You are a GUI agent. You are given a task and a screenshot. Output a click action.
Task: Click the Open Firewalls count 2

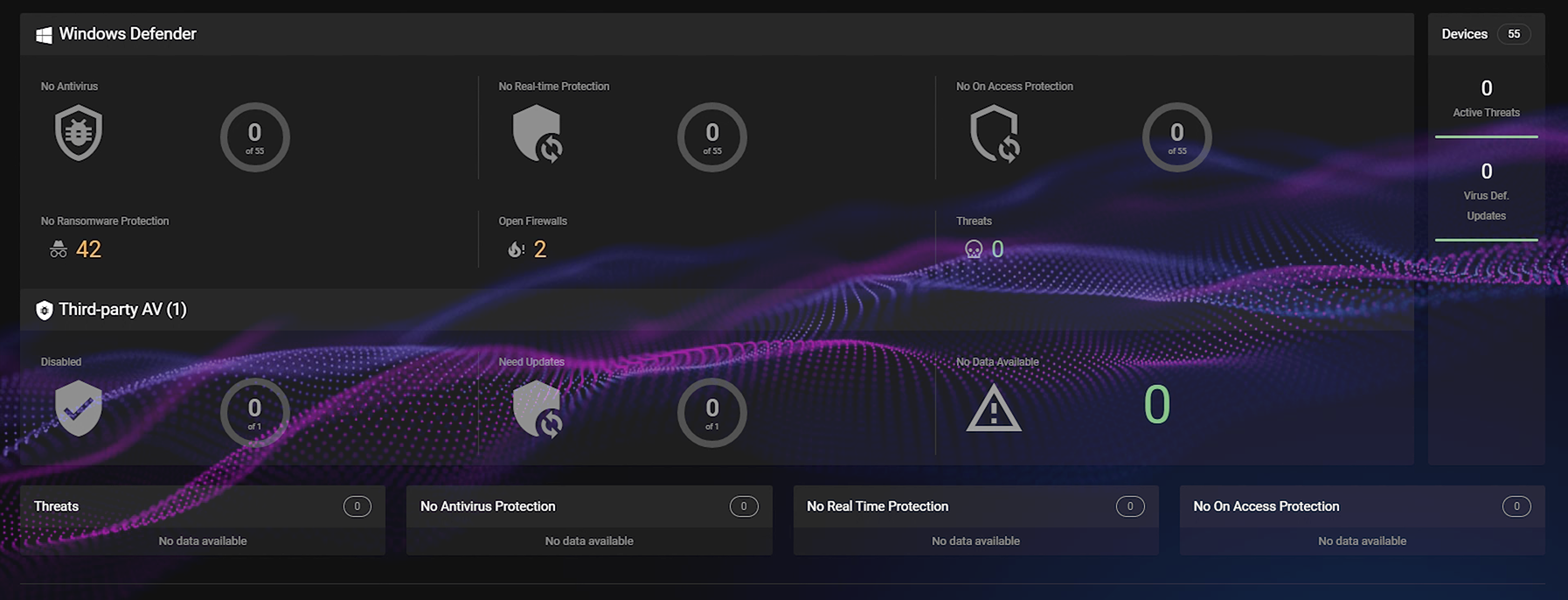tap(540, 249)
